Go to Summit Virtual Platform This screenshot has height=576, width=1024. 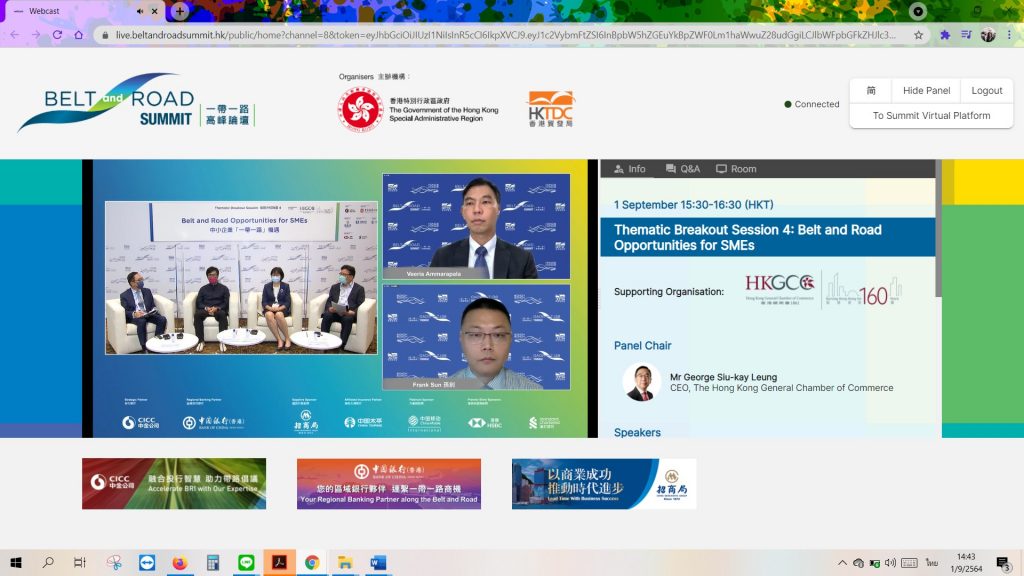click(x=931, y=116)
